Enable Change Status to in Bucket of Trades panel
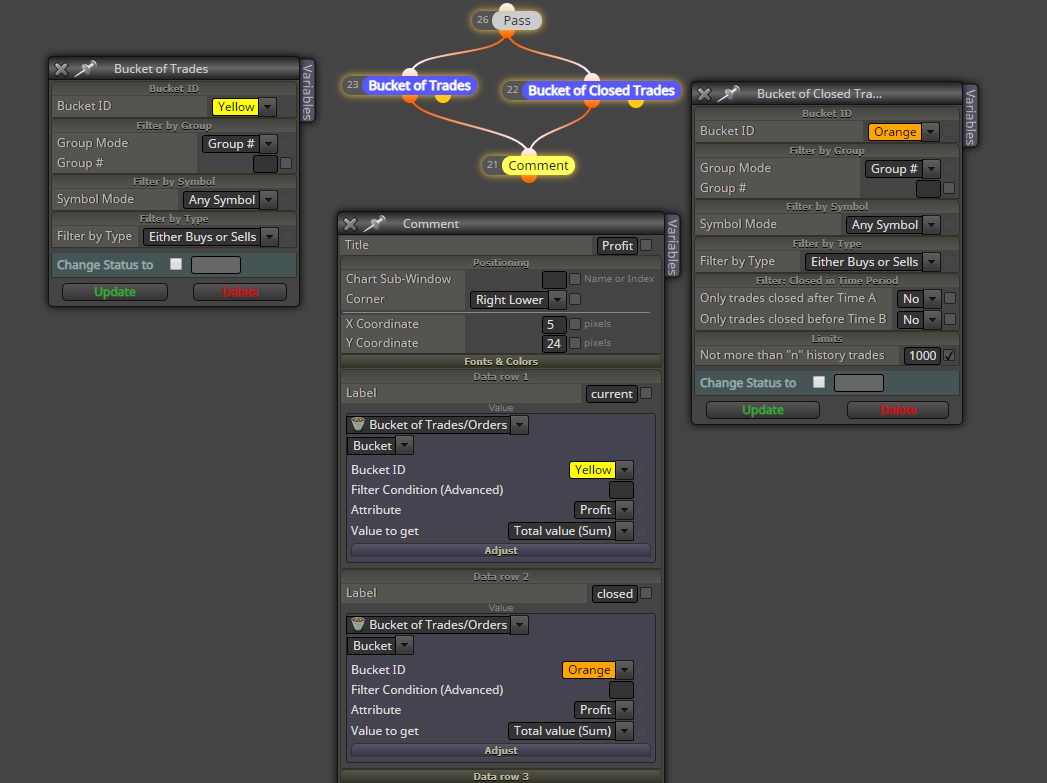This screenshot has width=1047, height=783. click(x=176, y=264)
